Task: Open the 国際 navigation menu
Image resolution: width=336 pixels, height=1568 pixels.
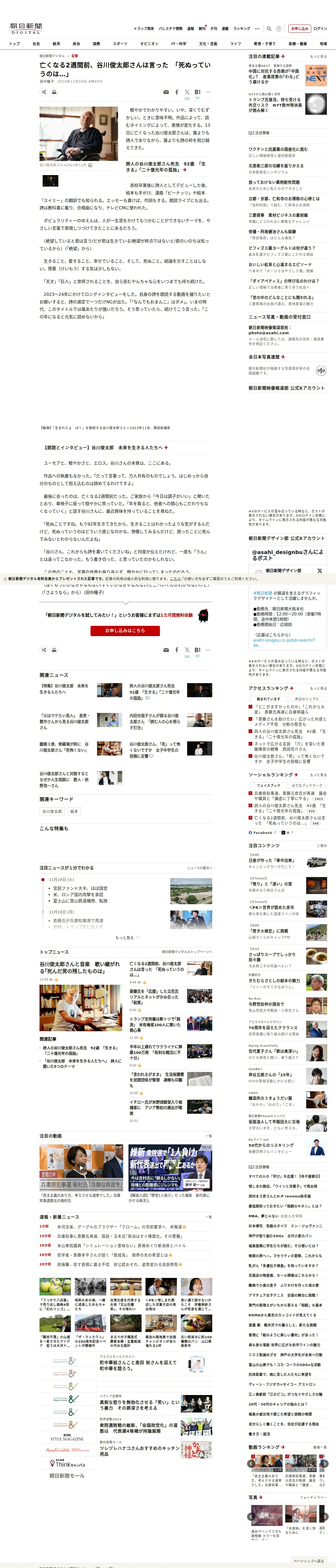Action: 96,44
